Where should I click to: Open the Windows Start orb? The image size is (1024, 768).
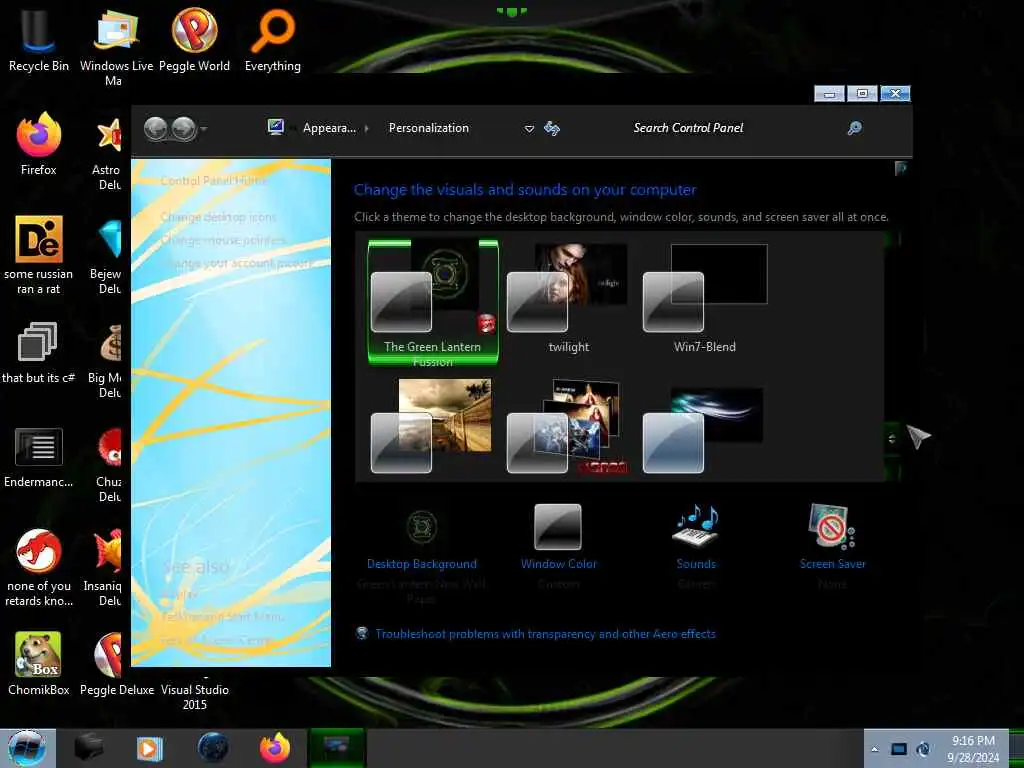(27, 748)
